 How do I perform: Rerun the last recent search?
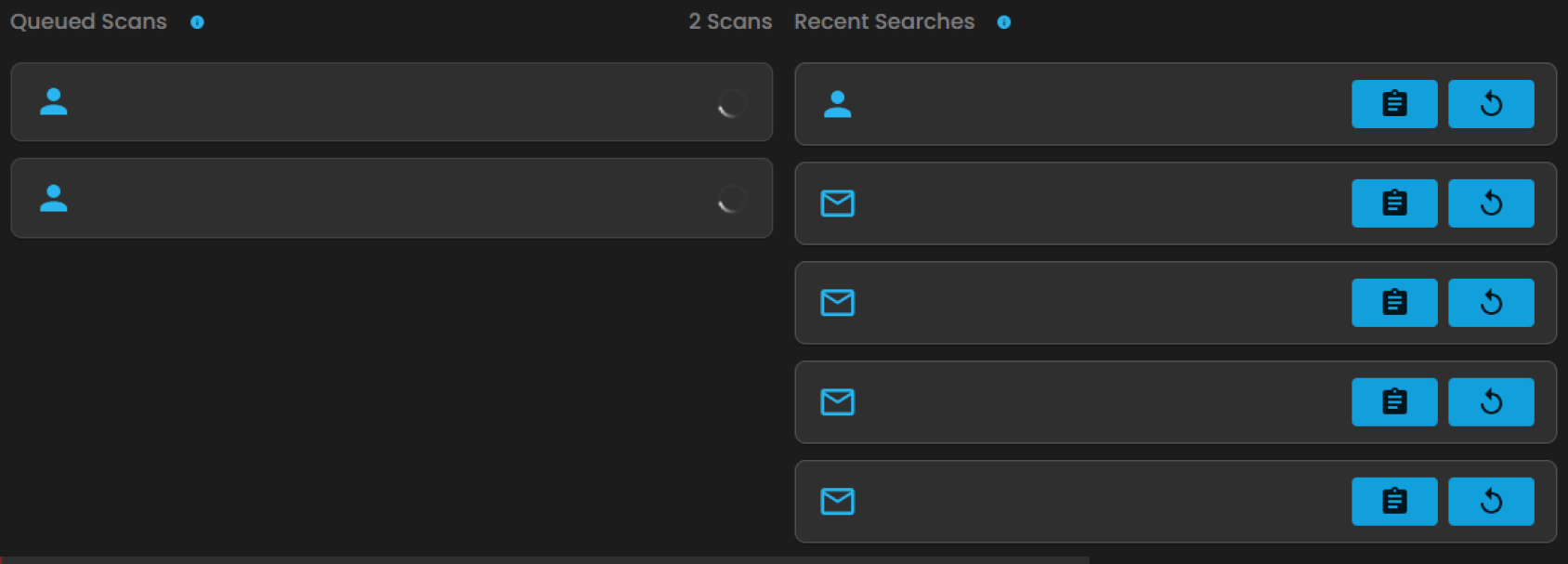1491,502
